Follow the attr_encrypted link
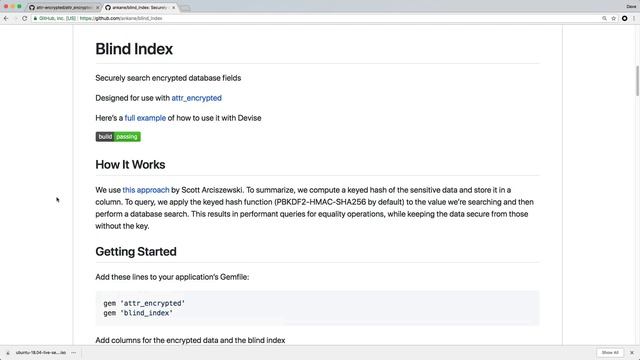The image size is (640, 360). point(196,98)
